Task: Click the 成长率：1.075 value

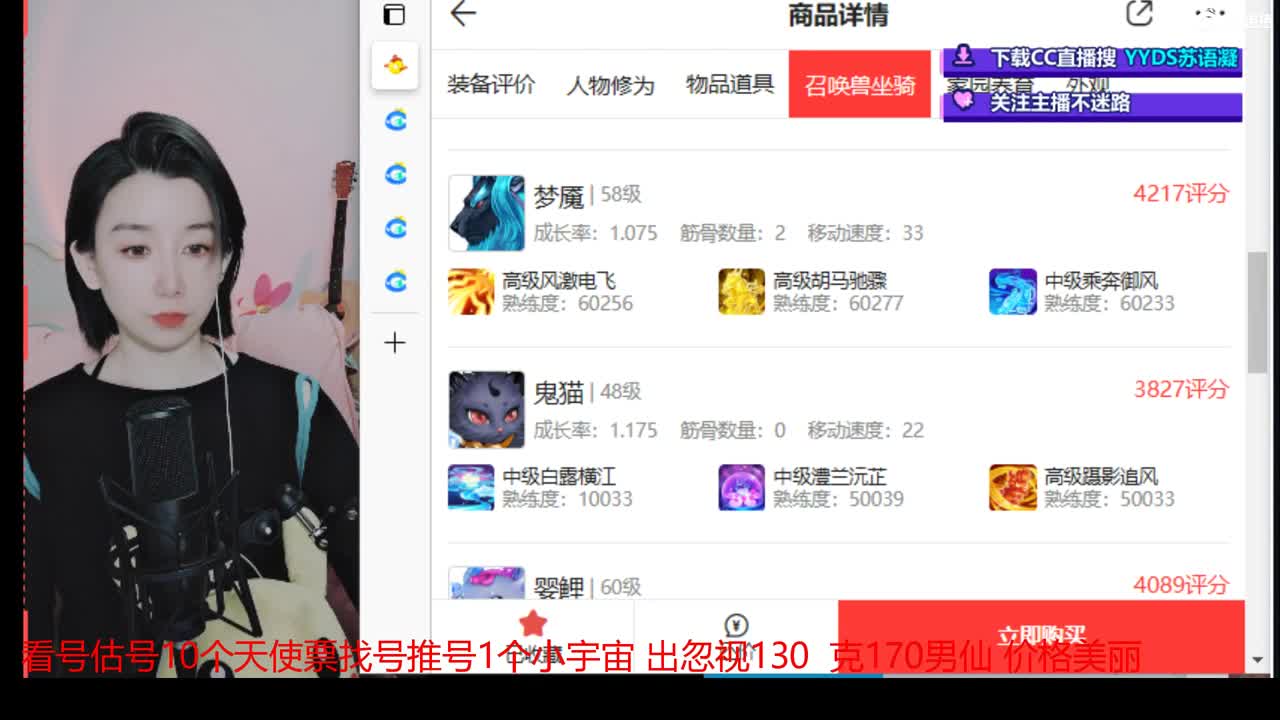Action: [x=595, y=233]
